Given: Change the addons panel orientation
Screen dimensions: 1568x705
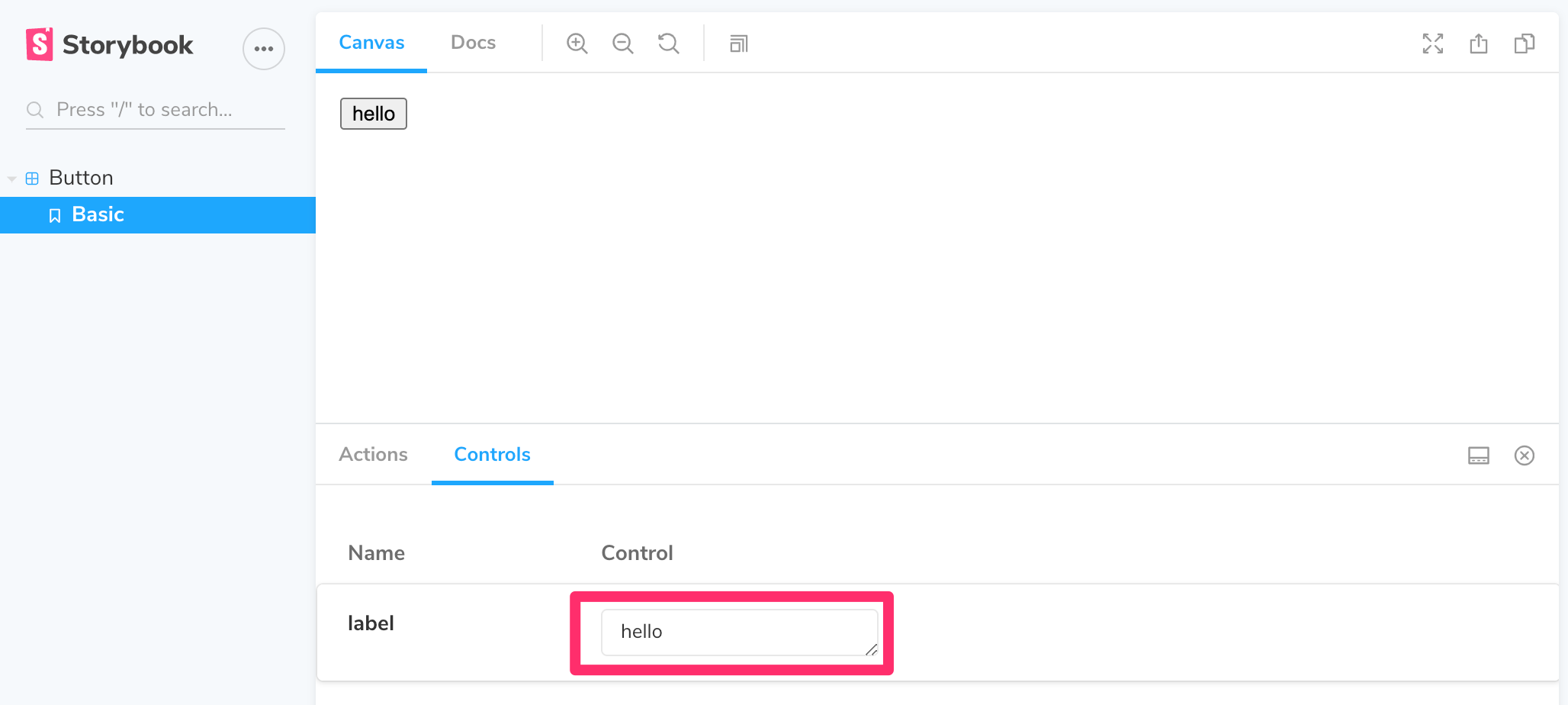Looking at the screenshot, I should point(1478,456).
